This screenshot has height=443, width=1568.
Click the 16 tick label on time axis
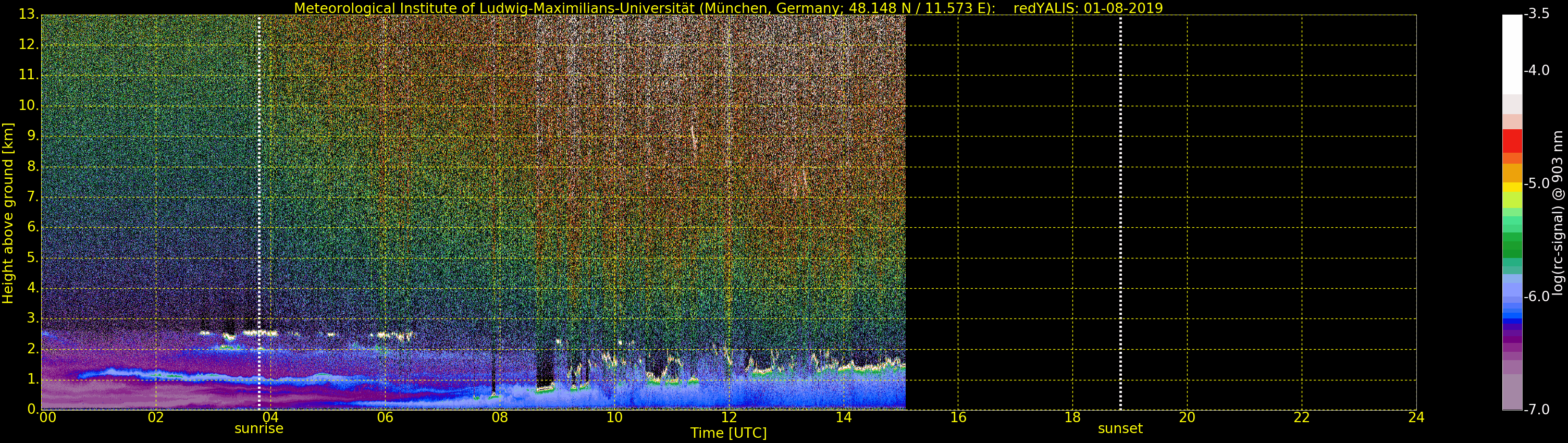pos(958,417)
